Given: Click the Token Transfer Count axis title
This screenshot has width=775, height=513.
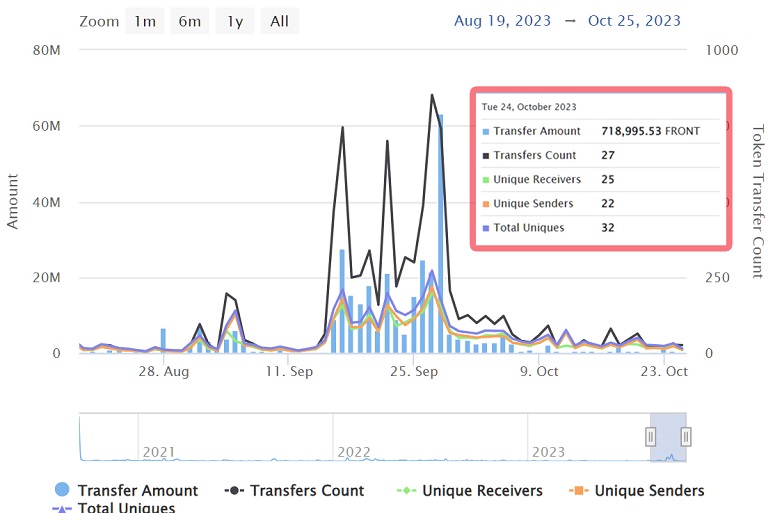Looking at the screenshot, I should click(x=758, y=202).
